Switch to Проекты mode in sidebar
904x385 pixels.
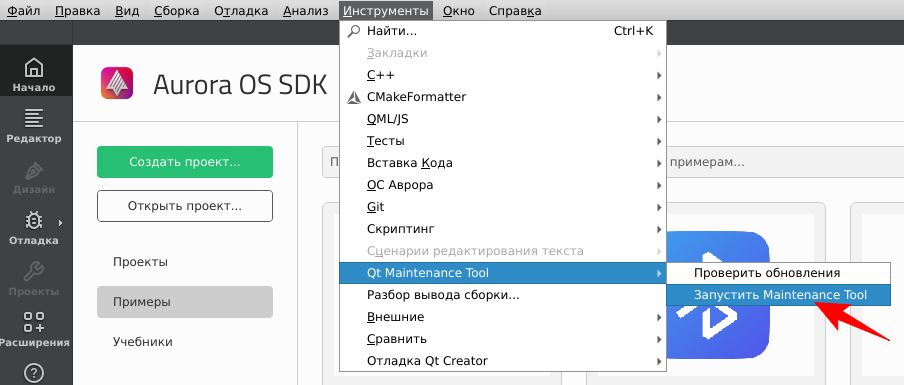click(x=35, y=278)
